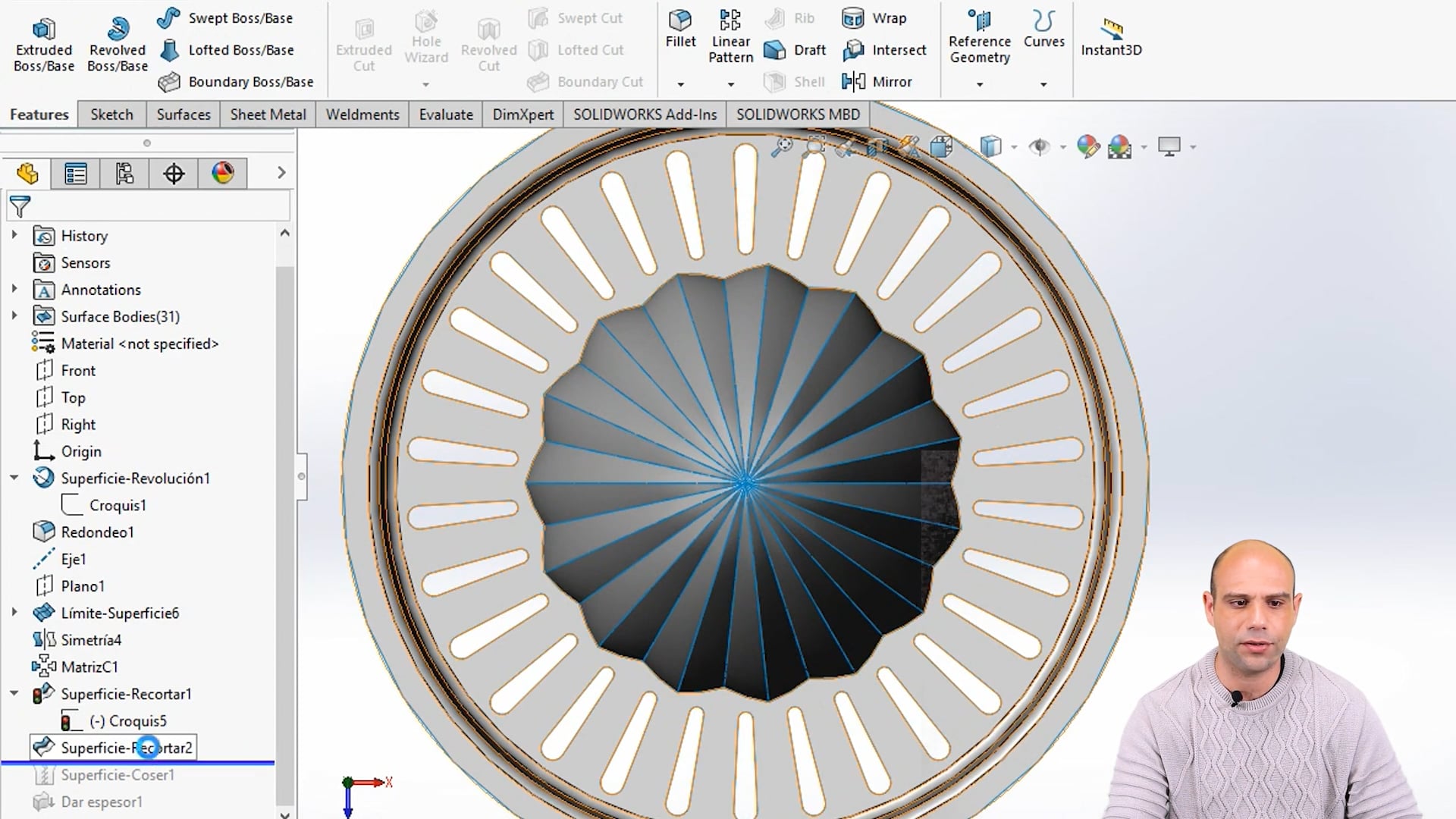Choose Boundary Boss/Base feature
1456x819 pixels.
pos(235,81)
